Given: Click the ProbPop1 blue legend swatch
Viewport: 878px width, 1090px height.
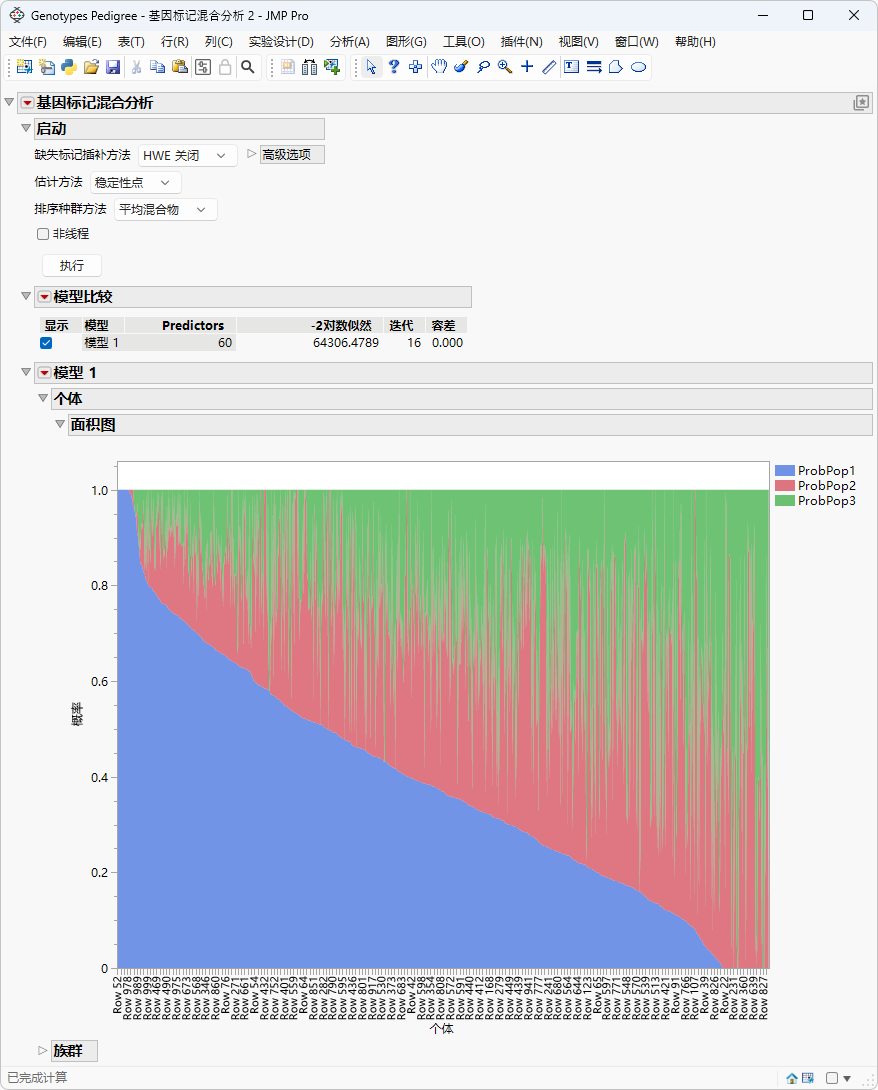Looking at the screenshot, I should 785,471.
